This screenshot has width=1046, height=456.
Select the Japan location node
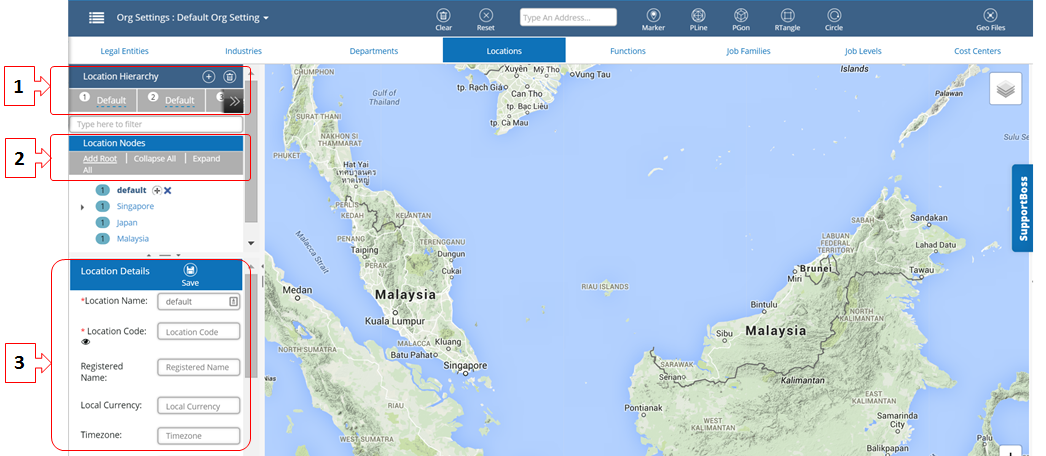click(x=127, y=222)
